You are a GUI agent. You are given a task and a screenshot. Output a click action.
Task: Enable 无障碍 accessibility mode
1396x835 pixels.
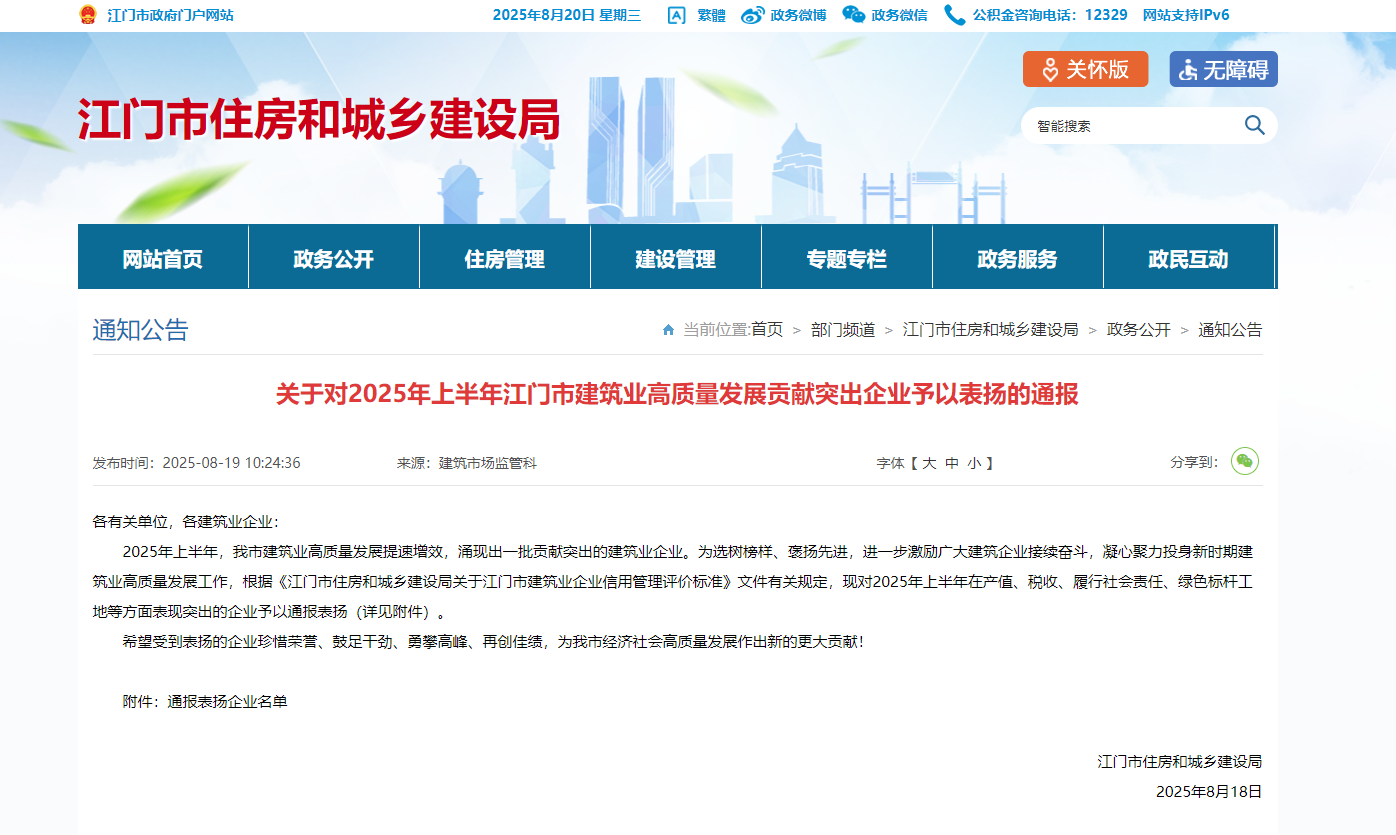1223,69
